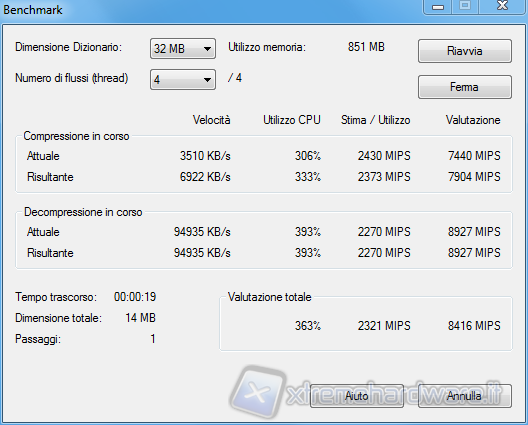Viewport: 528px width, 425px height.
Task: Click the Decompressione in corso group label
Action: pos(83,212)
